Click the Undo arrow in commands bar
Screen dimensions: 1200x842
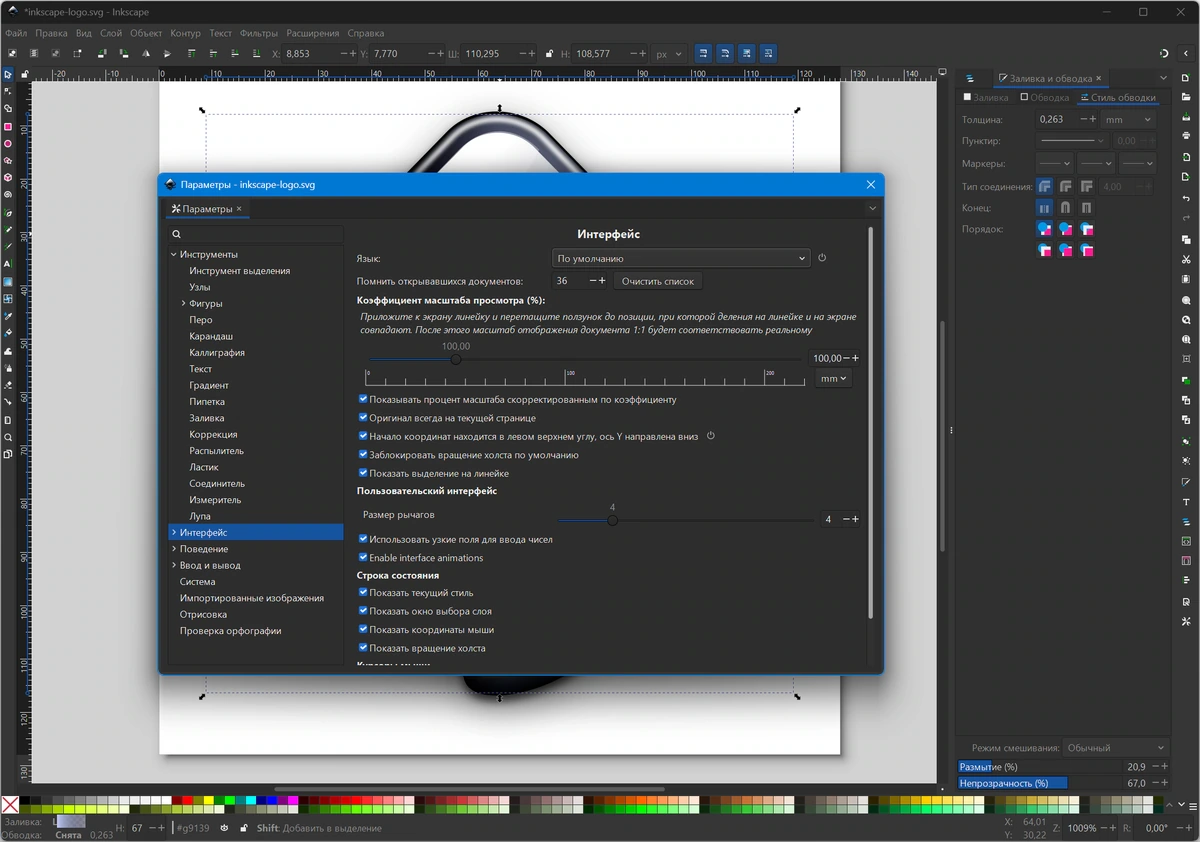1186,199
